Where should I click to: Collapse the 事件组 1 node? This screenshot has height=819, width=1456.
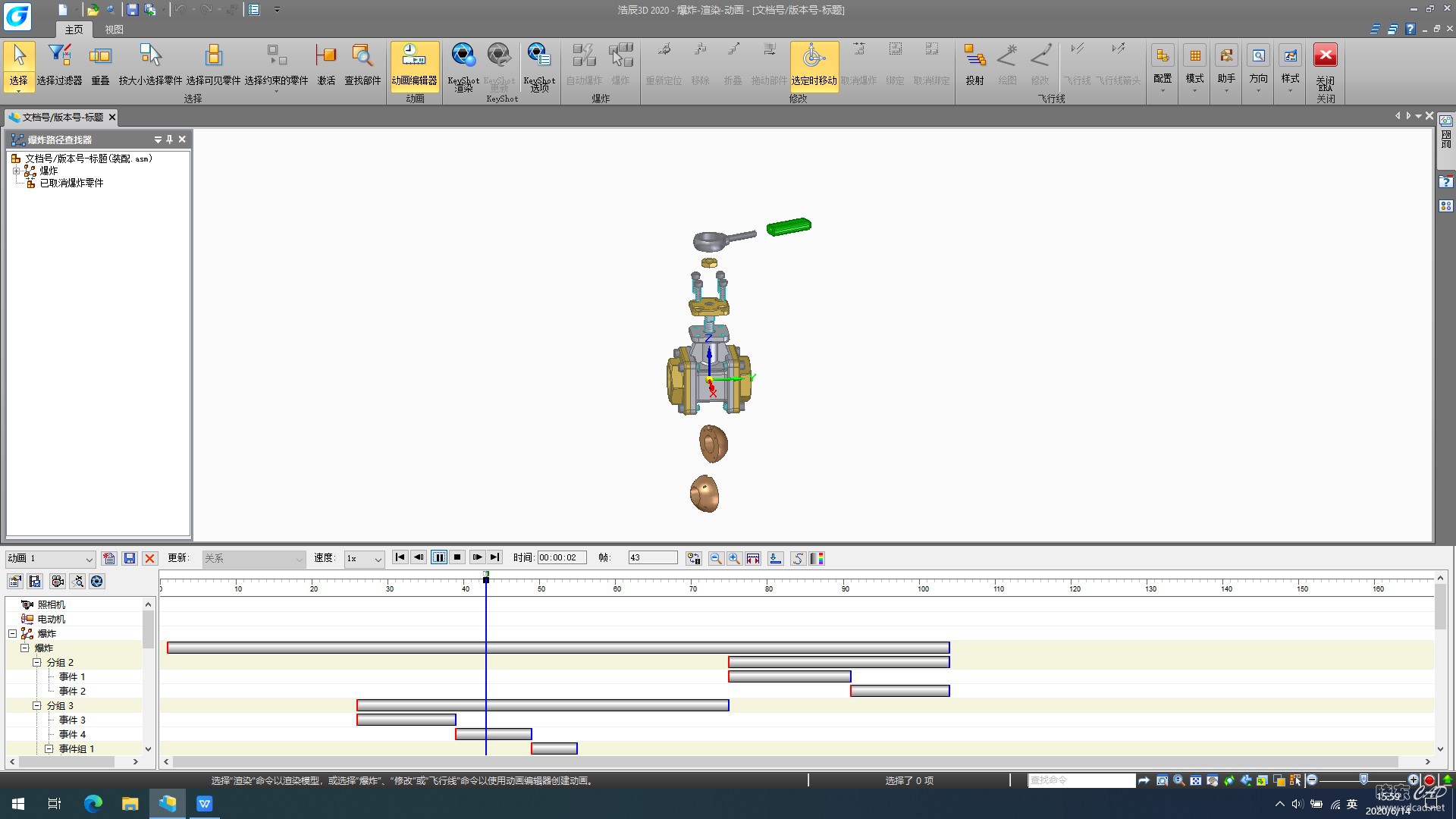pyautogui.click(x=49, y=748)
